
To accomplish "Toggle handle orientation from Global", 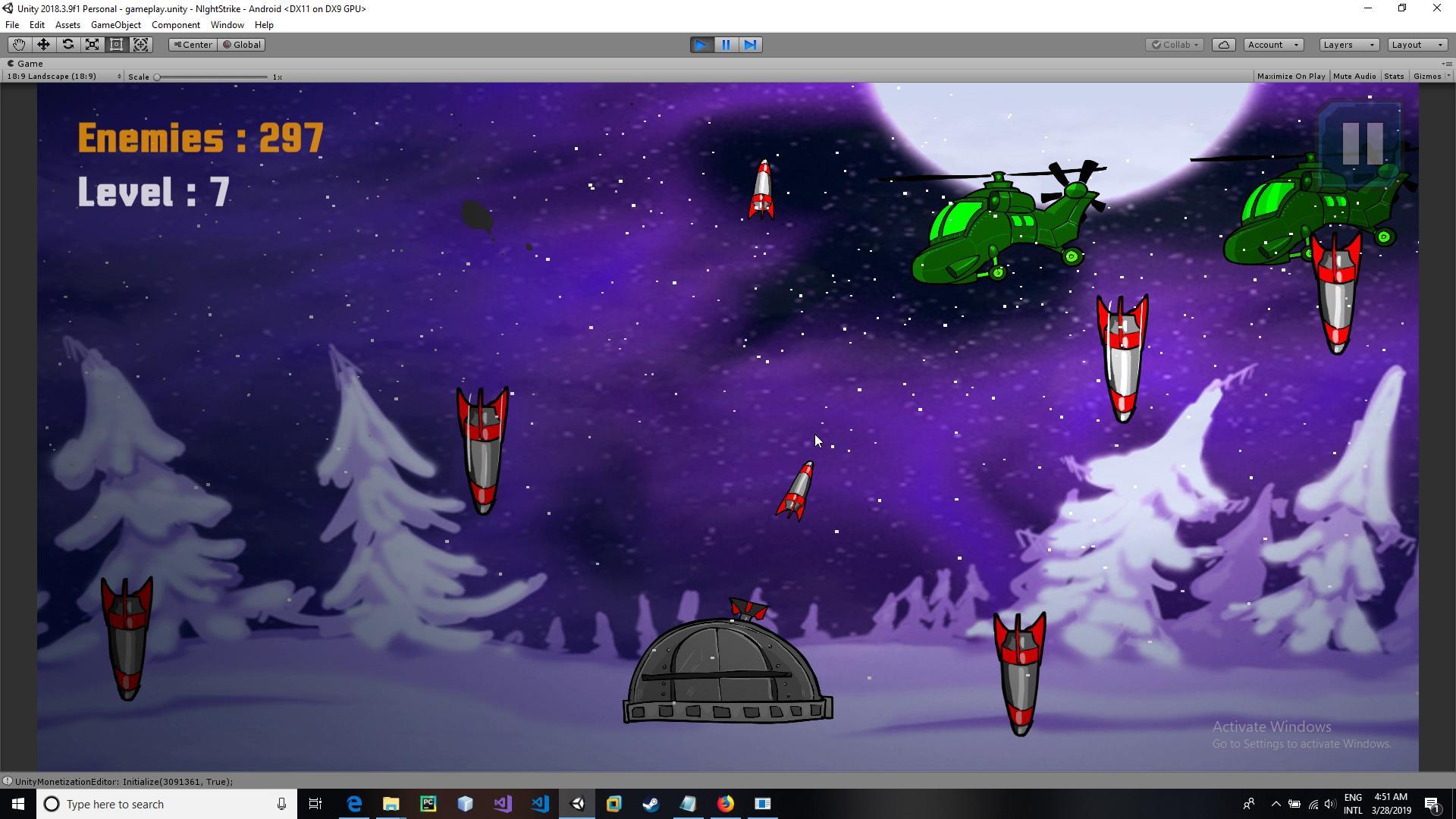I will pos(241,44).
